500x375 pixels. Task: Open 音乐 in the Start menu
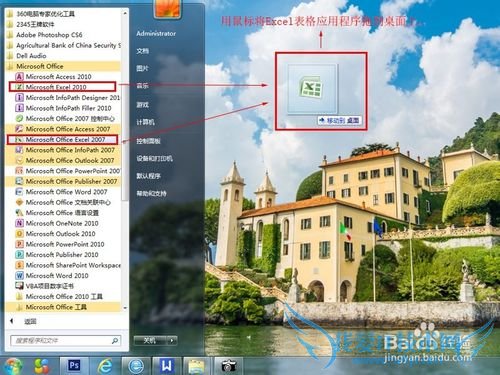142,86
